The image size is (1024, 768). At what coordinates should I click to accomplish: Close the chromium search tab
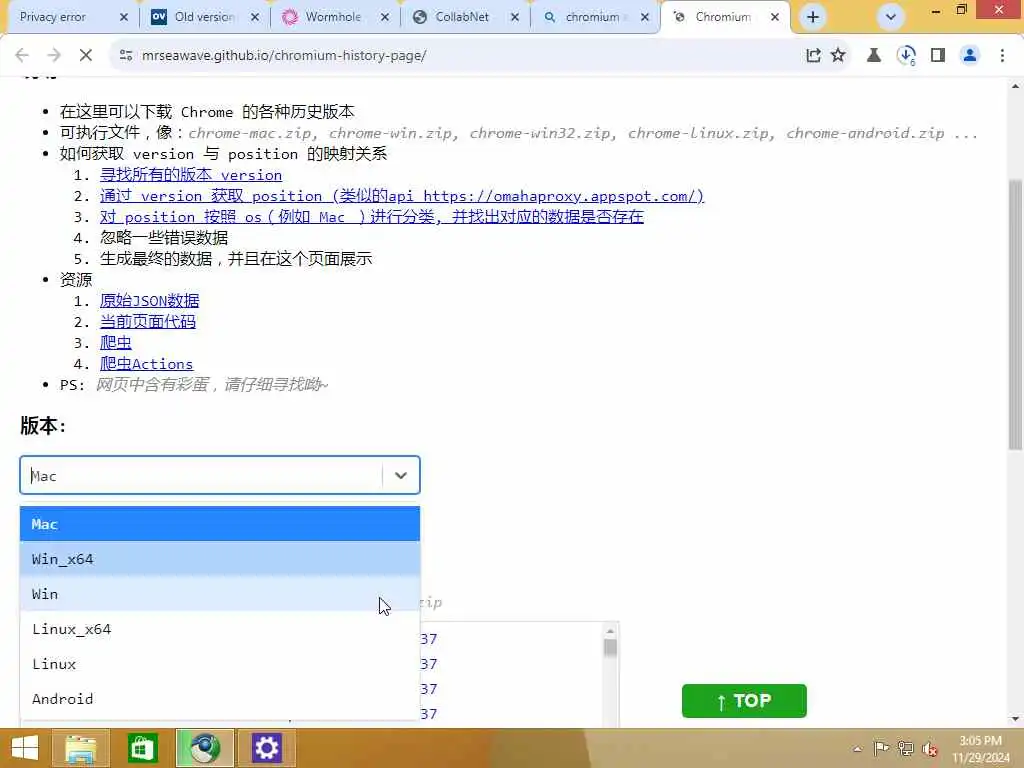coord(645,18)
